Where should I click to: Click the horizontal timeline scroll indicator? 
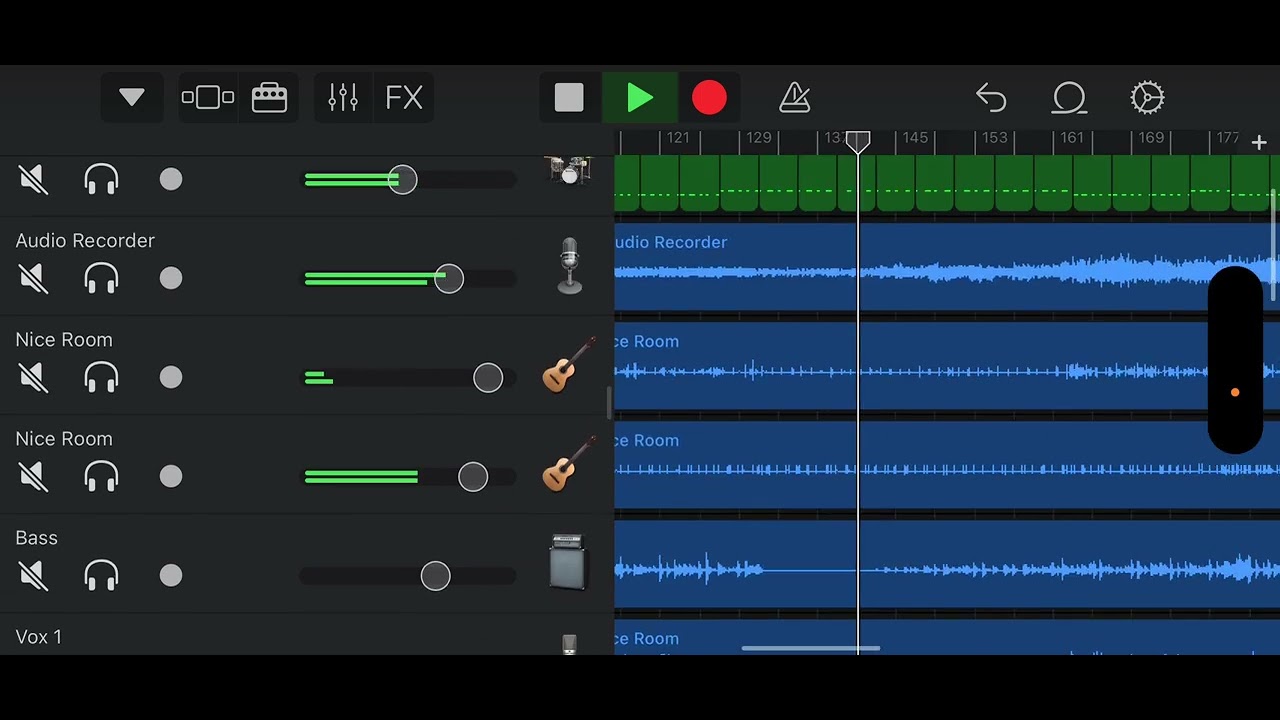811,648
